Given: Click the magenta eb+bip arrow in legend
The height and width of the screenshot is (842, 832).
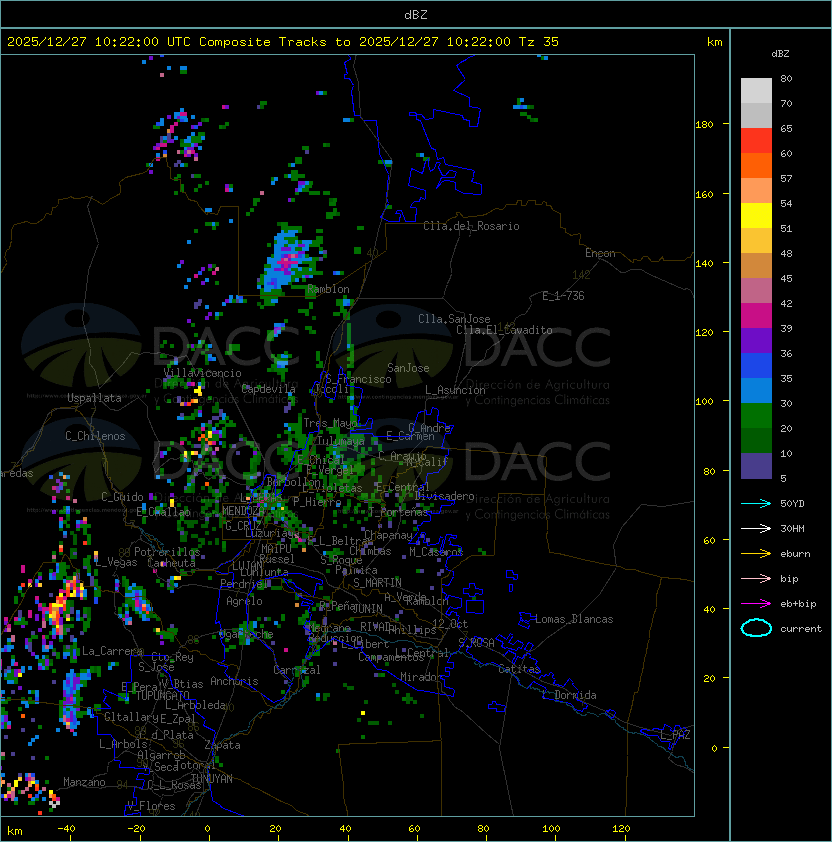Looking at the screenshot, I should pos(756,604).
